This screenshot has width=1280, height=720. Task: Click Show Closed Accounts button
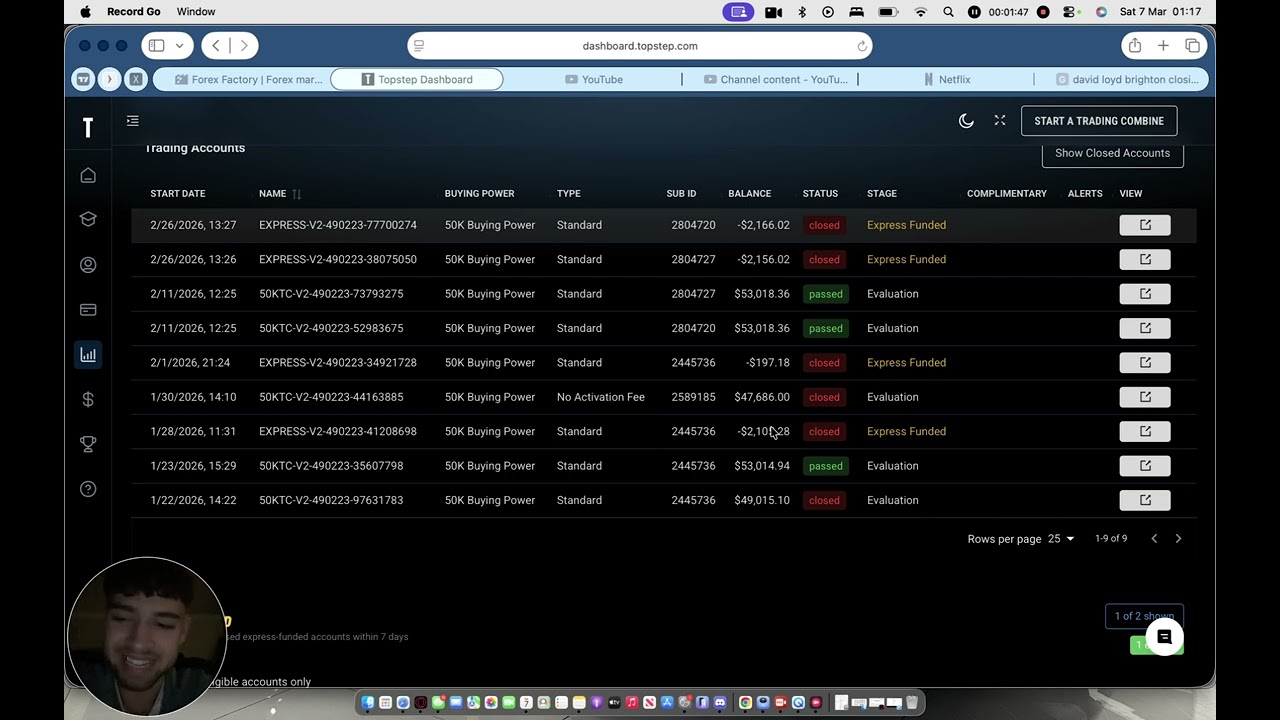pos(1112,154)
